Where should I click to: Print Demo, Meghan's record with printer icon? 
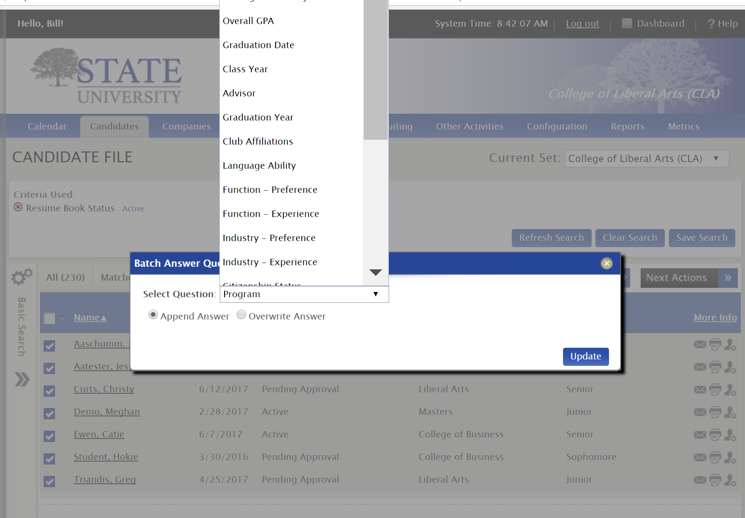click(715, 412)
